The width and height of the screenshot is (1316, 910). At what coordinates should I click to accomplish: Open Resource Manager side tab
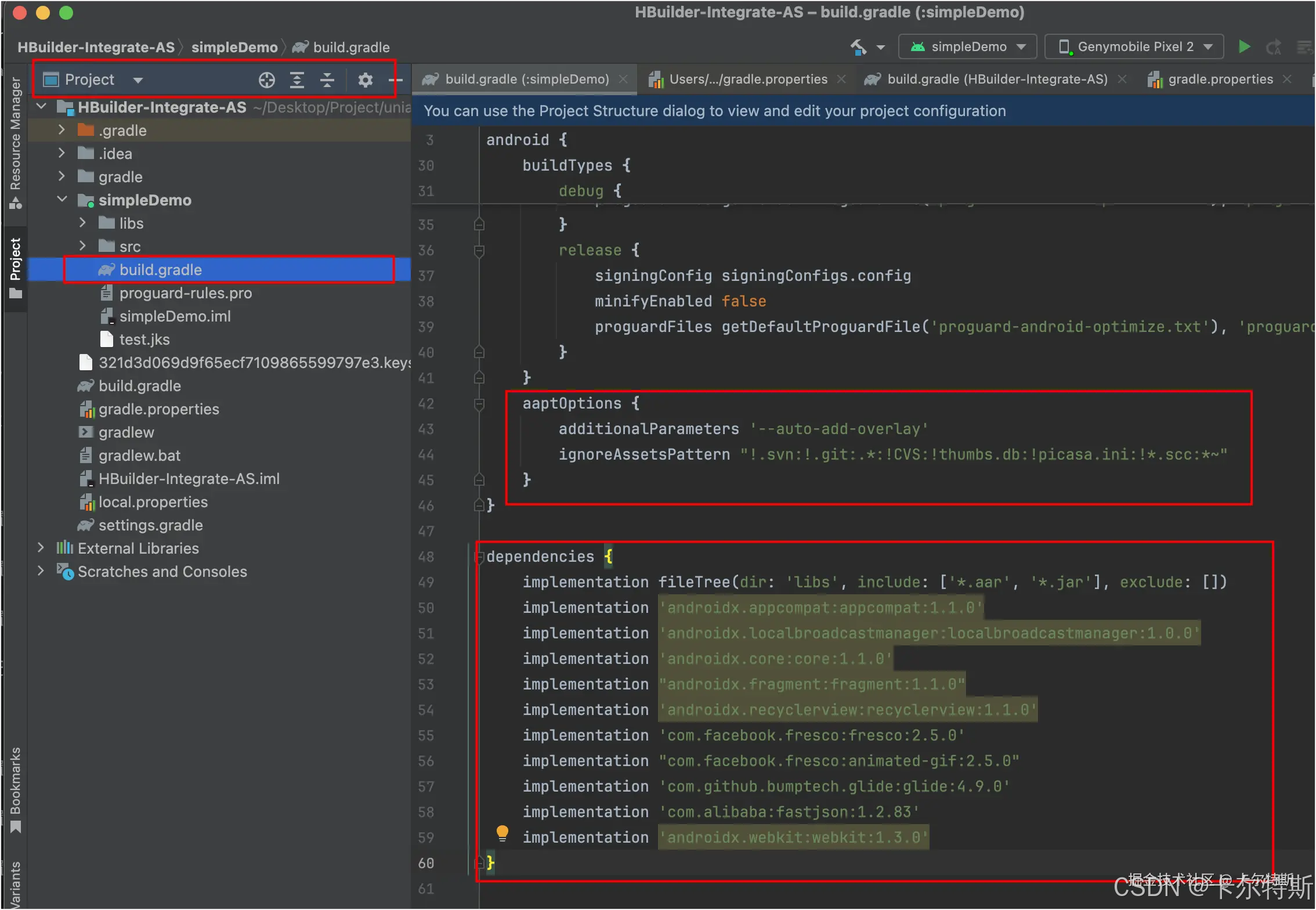click(15, 142)
